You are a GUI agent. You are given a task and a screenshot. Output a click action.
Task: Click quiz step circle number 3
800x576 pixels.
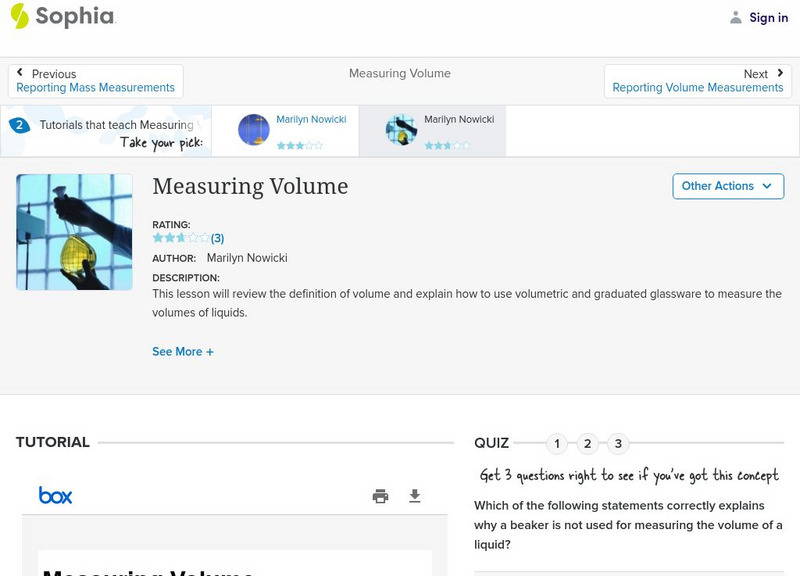(x=620, y=443)
